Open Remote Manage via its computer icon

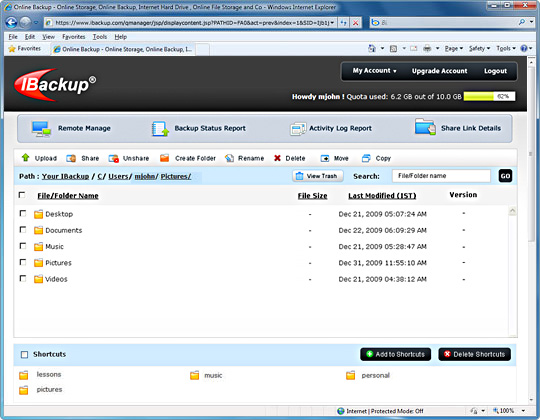click(41, 129)
